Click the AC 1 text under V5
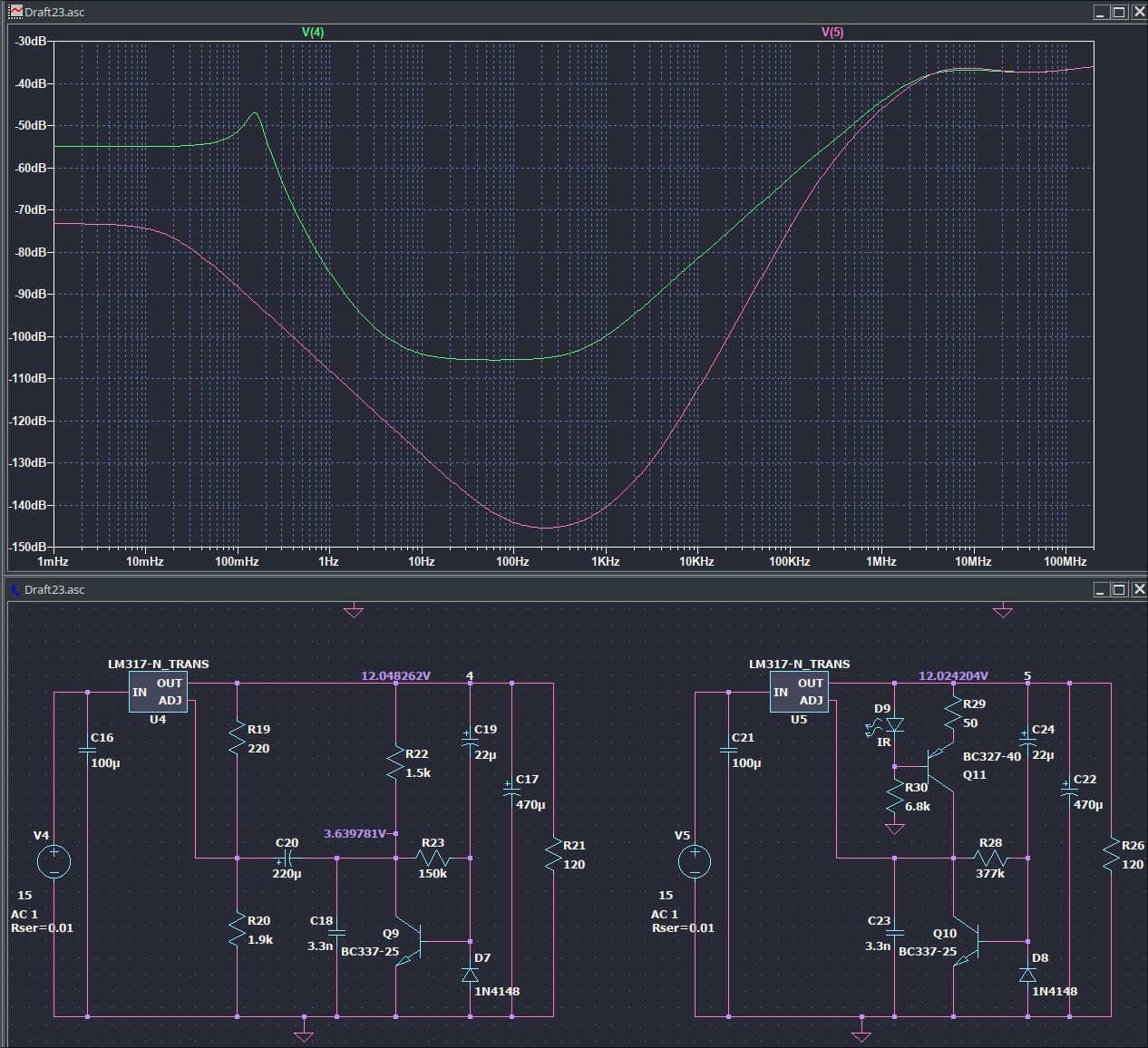1148x1048 pixels. tap(665, 914)
